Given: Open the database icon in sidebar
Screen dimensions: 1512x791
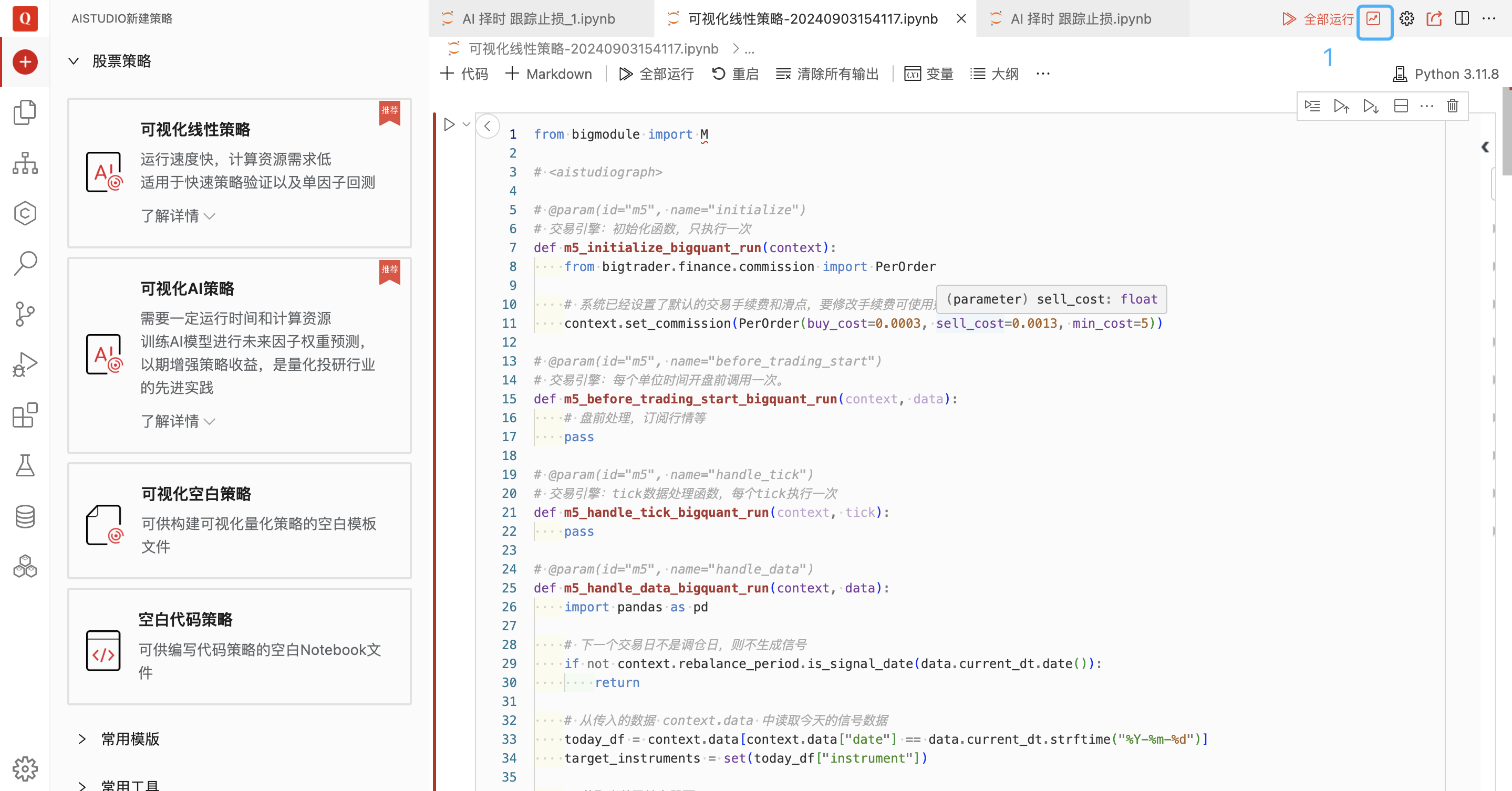Looking at the screenshot, I should [x=25, y=516].
